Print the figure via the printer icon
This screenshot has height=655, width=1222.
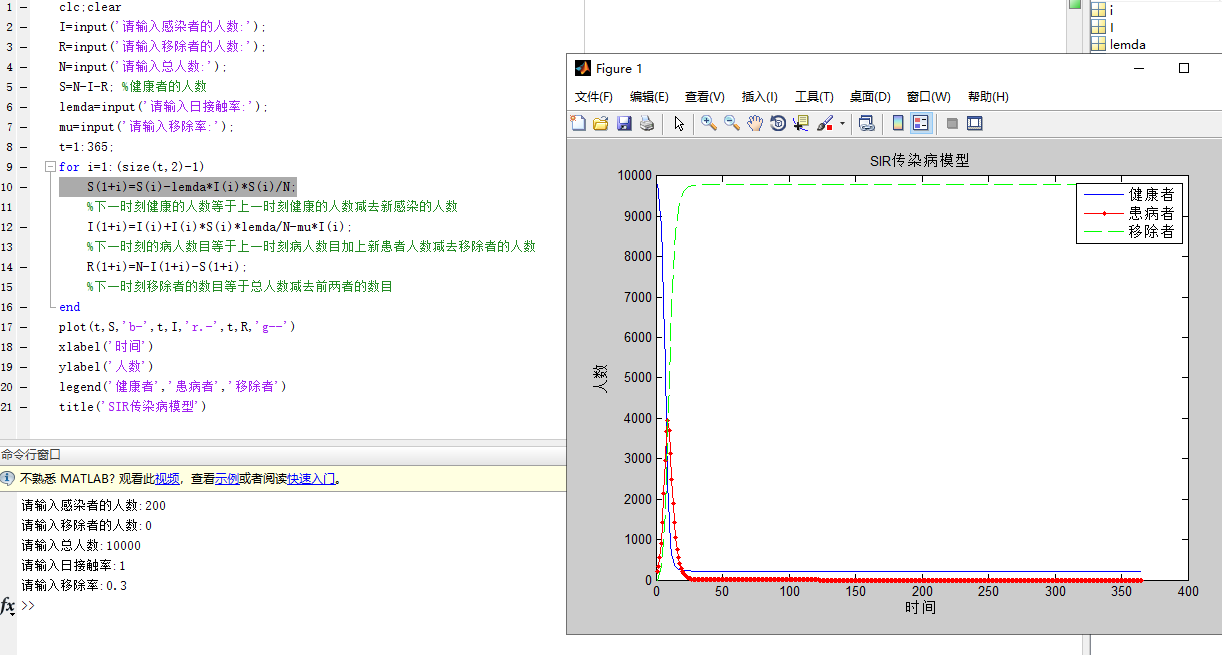648,123
